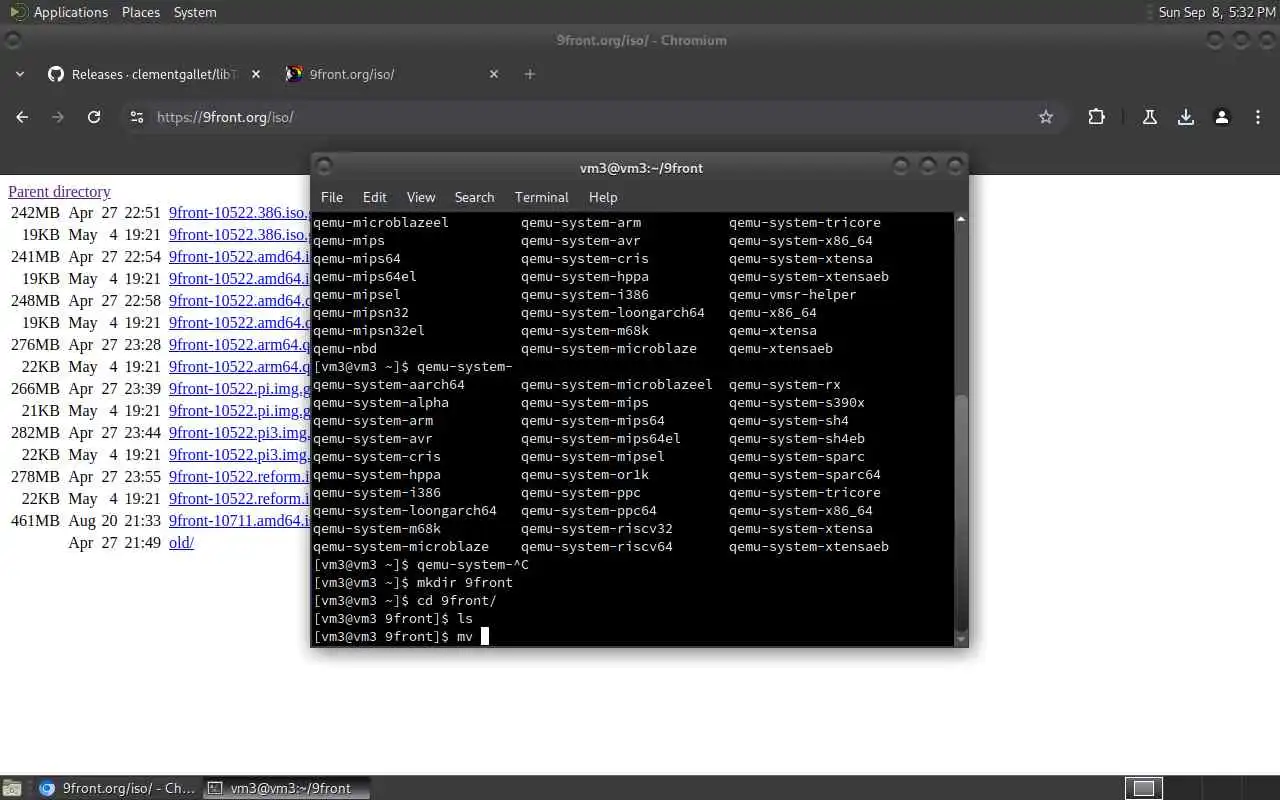
Task: Open the first 9front-10522.386.iso link
Action: tap(239, 212)
